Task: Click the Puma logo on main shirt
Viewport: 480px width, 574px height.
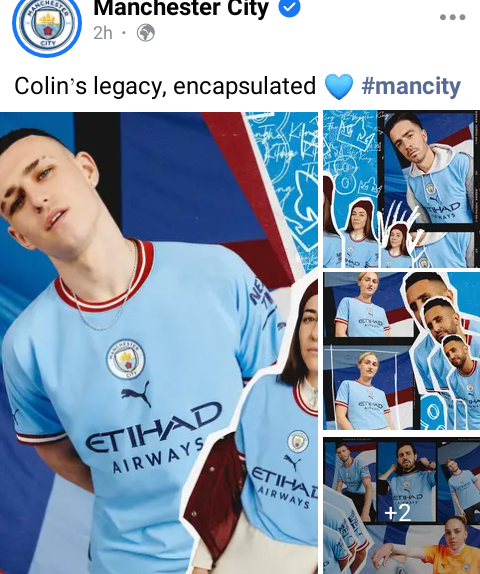Action: click(x=136, y=394)
